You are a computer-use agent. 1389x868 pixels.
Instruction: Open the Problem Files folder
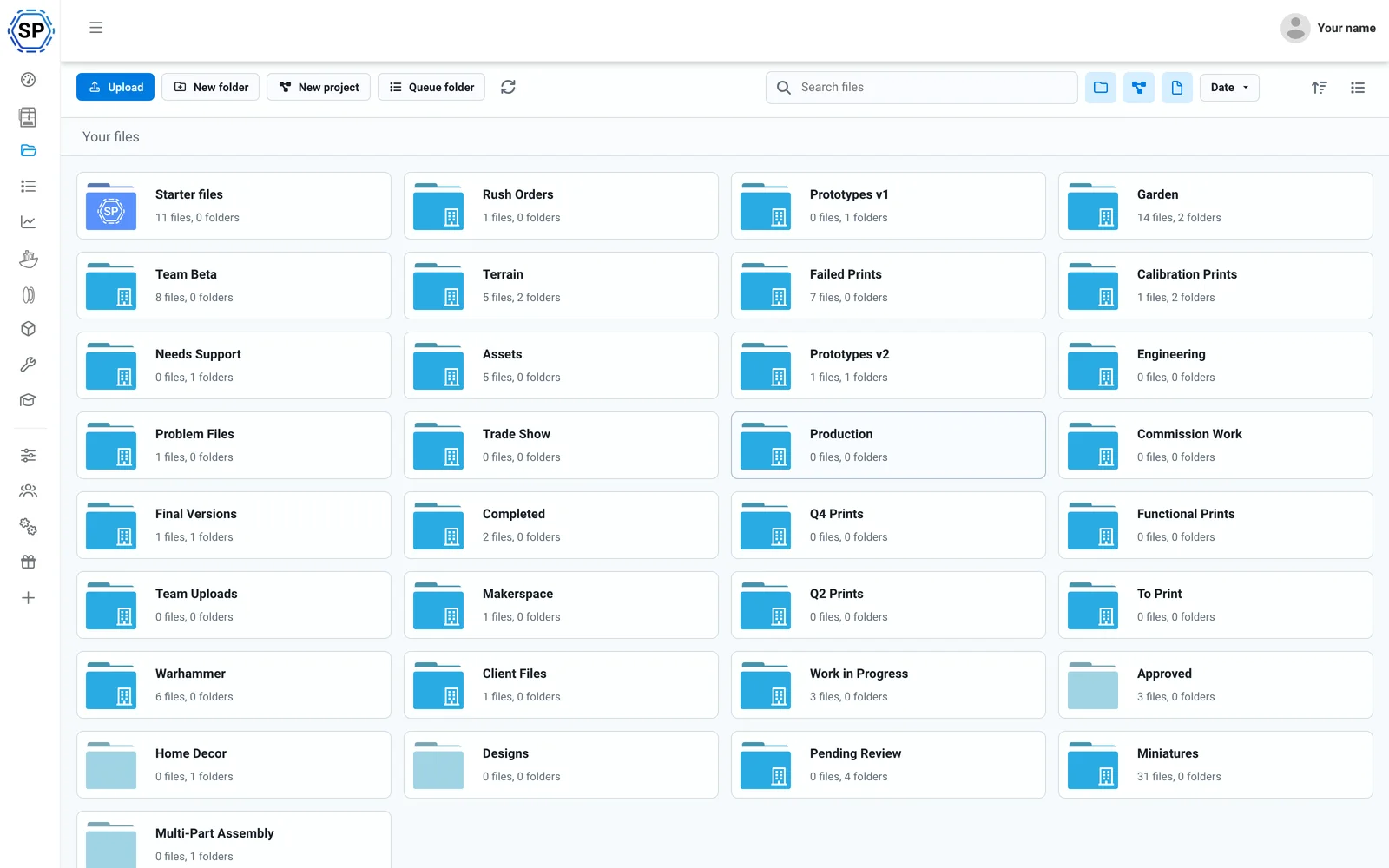[234, 445]
